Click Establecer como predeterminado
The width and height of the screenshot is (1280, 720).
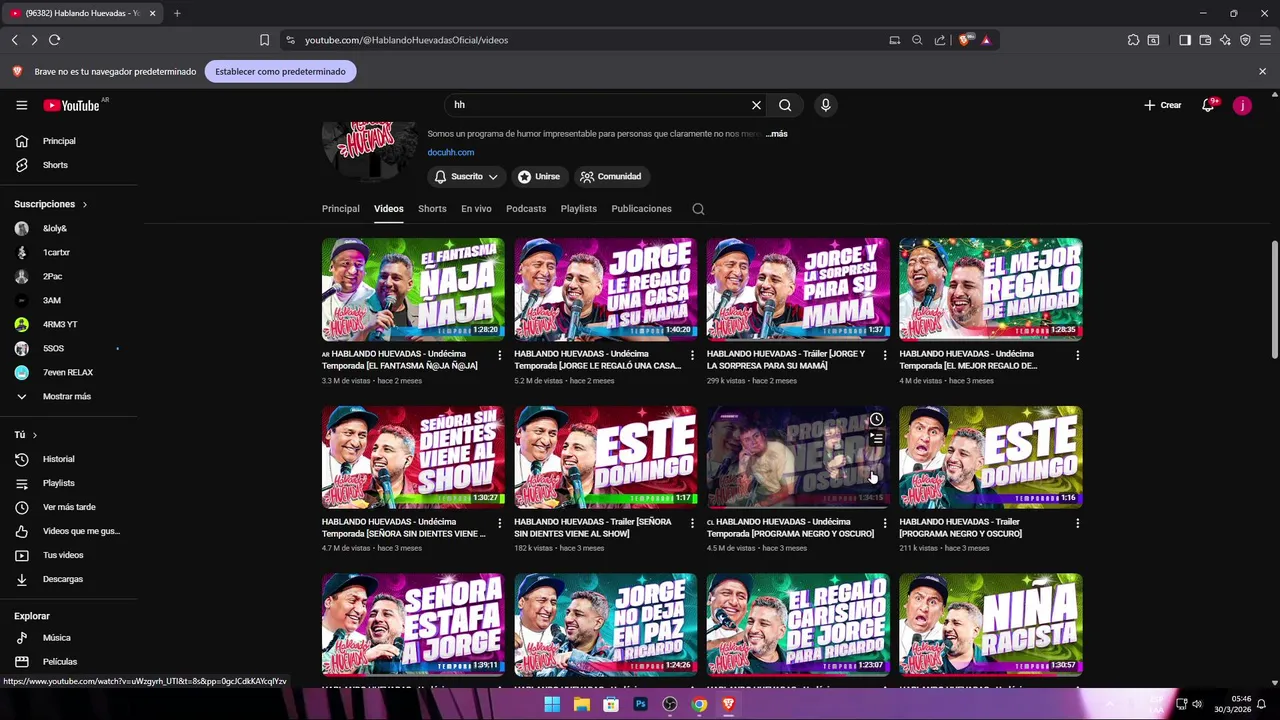[280, 72]
